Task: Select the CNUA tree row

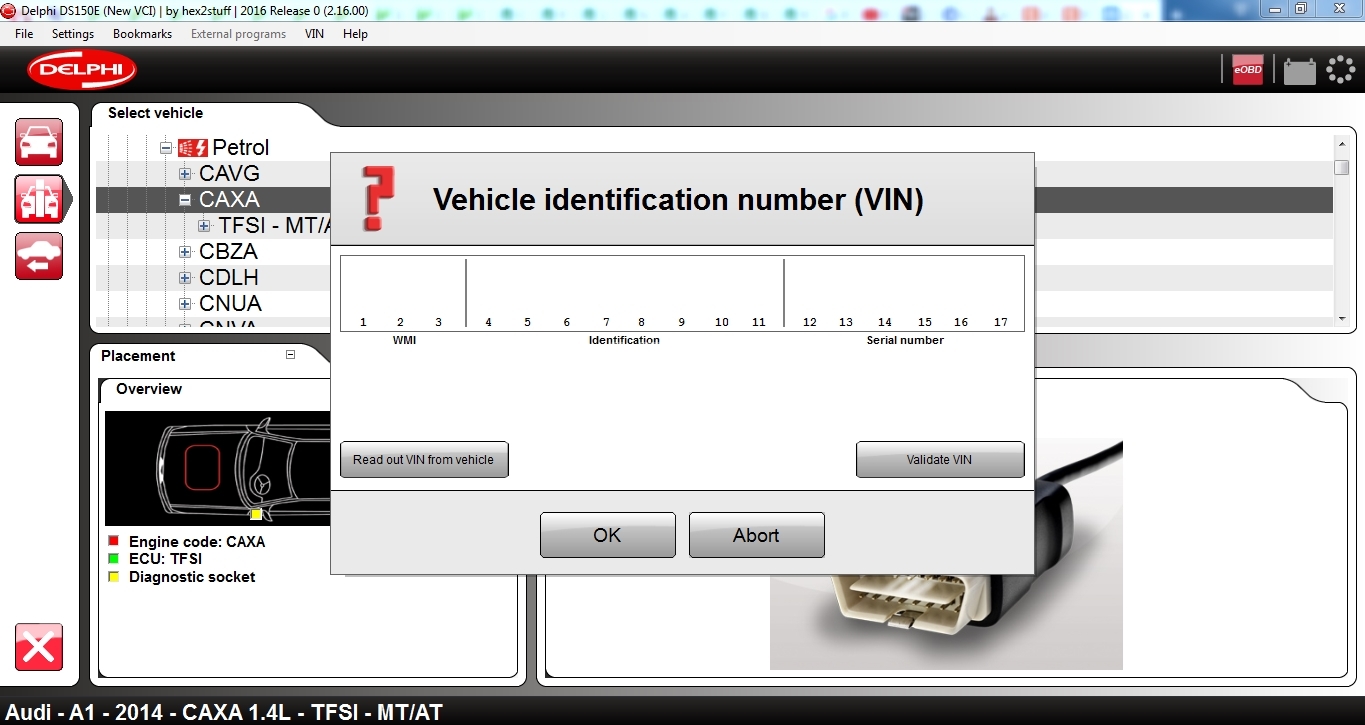Action: [x=230, y=304]
